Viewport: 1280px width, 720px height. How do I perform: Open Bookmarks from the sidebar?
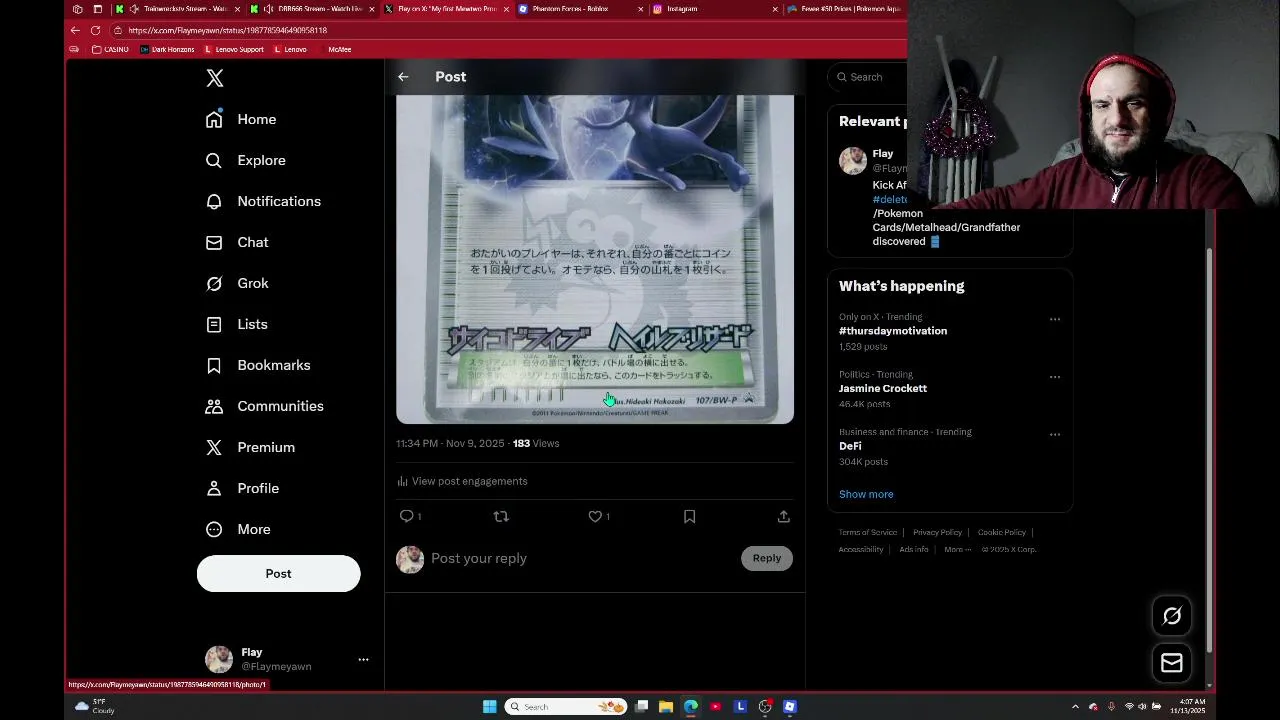pos(258,365)
